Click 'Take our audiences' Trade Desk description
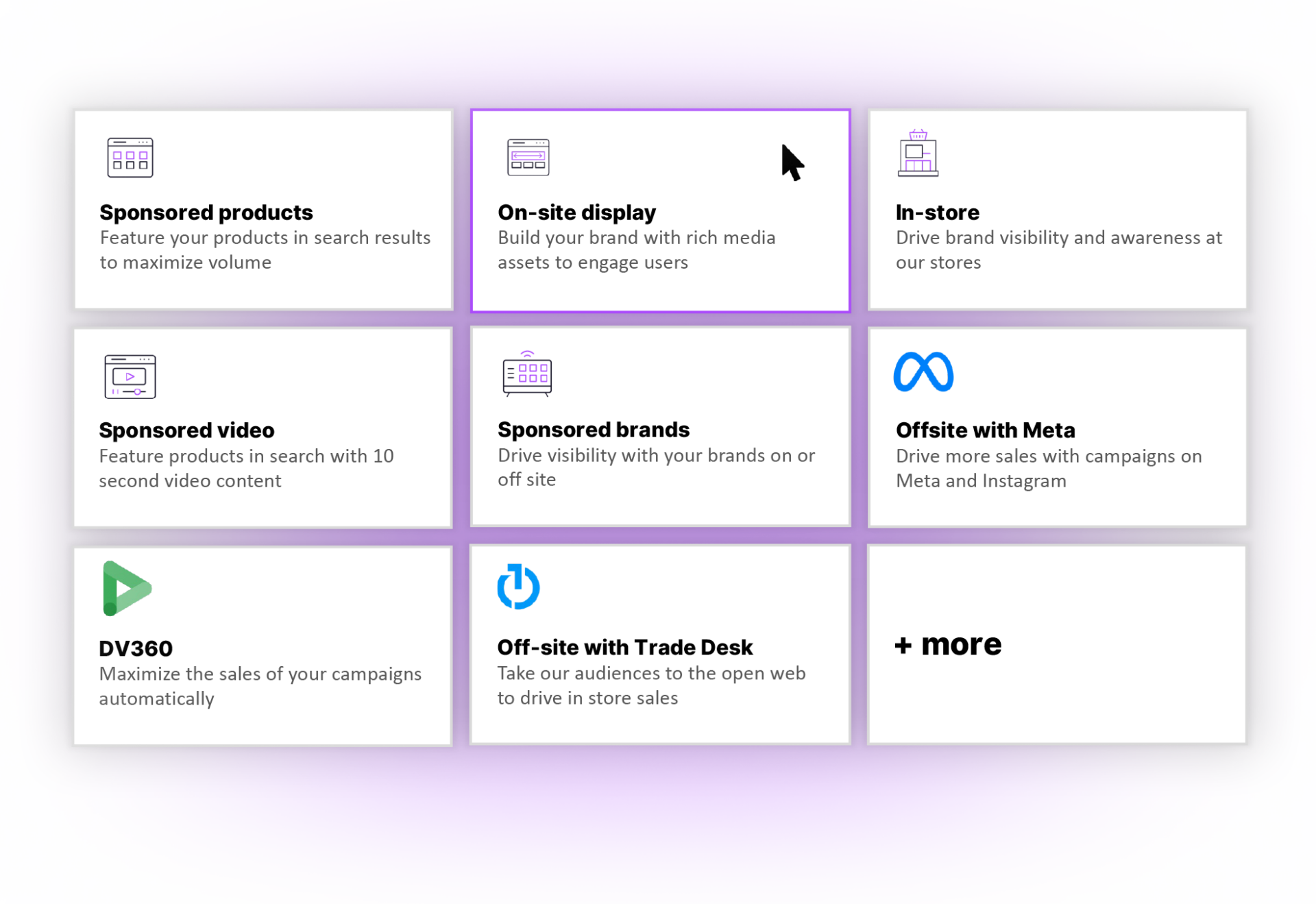This screenshot has height=904, width=1316. 650,685
